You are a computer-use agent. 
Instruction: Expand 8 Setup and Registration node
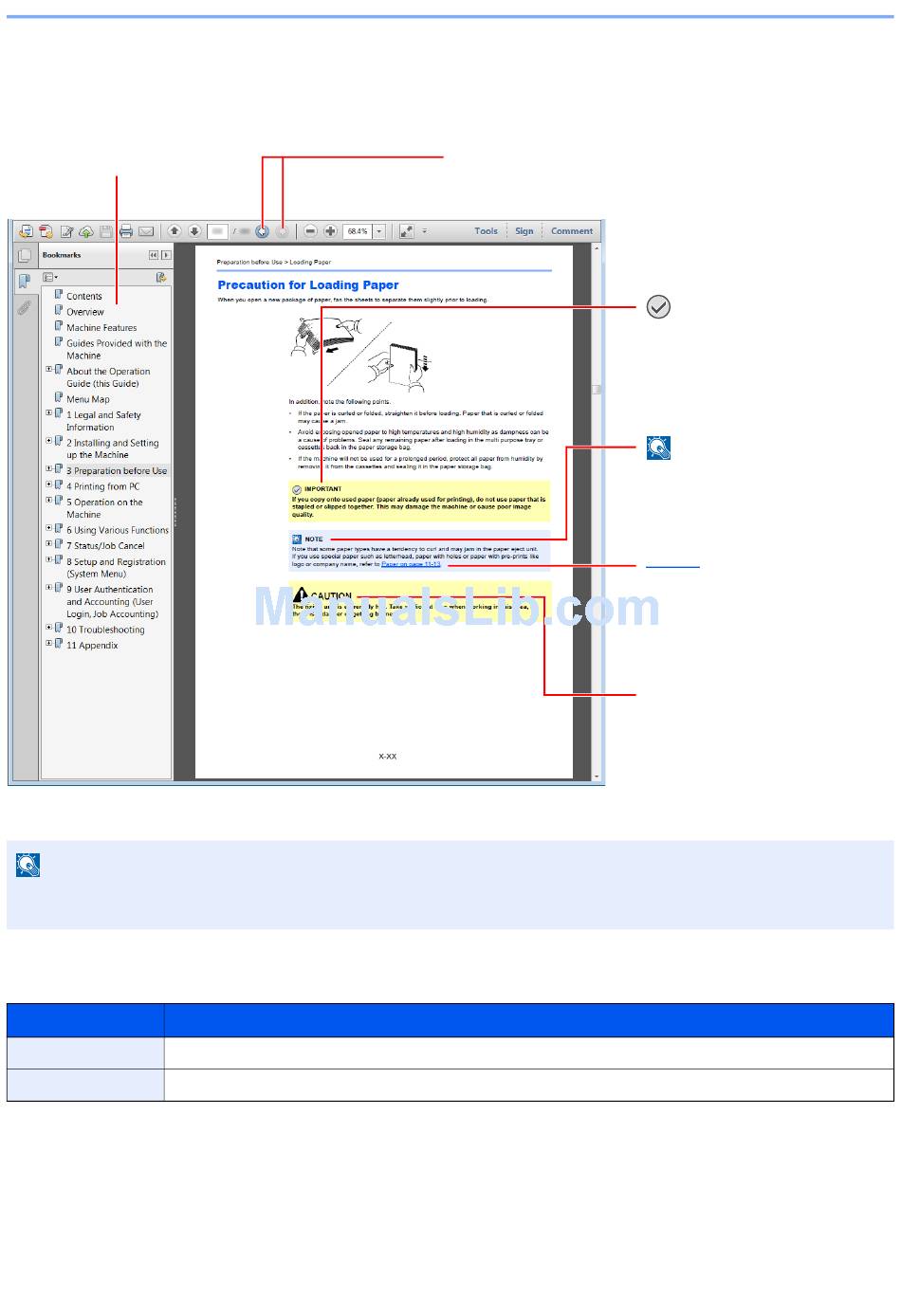49,561
